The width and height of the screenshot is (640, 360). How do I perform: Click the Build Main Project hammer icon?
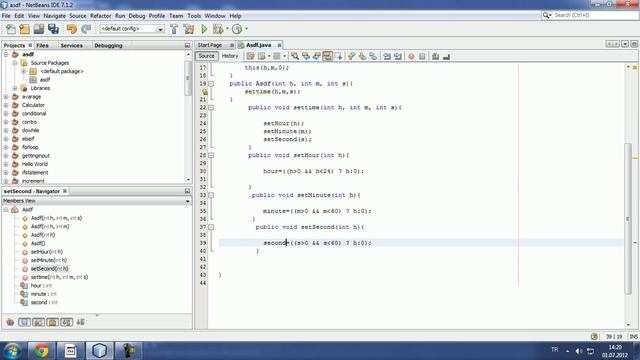point(174,29)
